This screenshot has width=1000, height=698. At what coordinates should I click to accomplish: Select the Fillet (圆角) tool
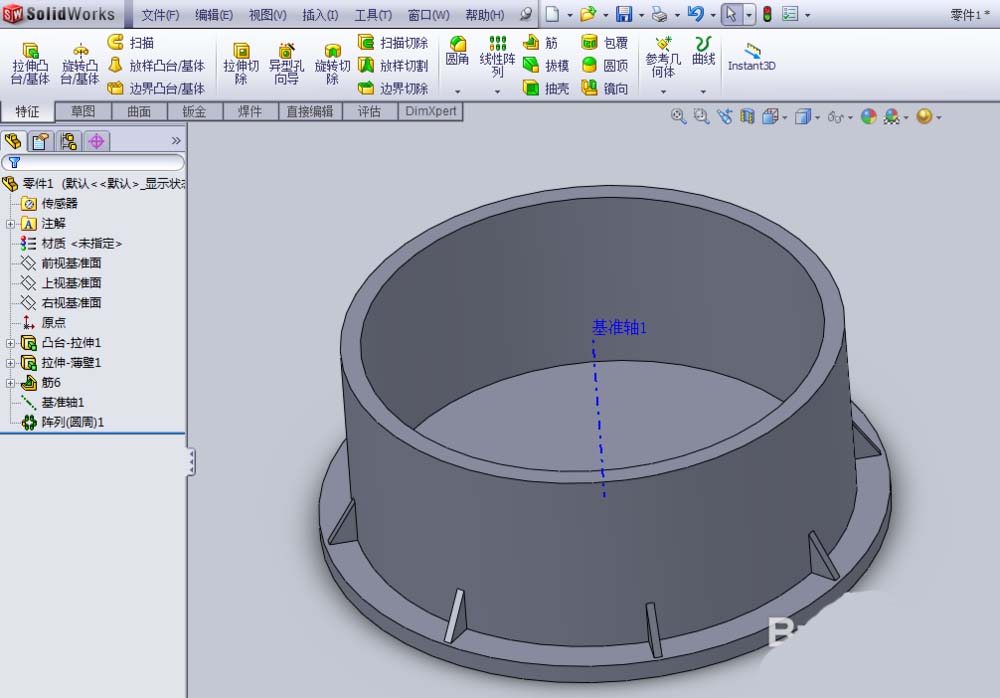(457, 51)
